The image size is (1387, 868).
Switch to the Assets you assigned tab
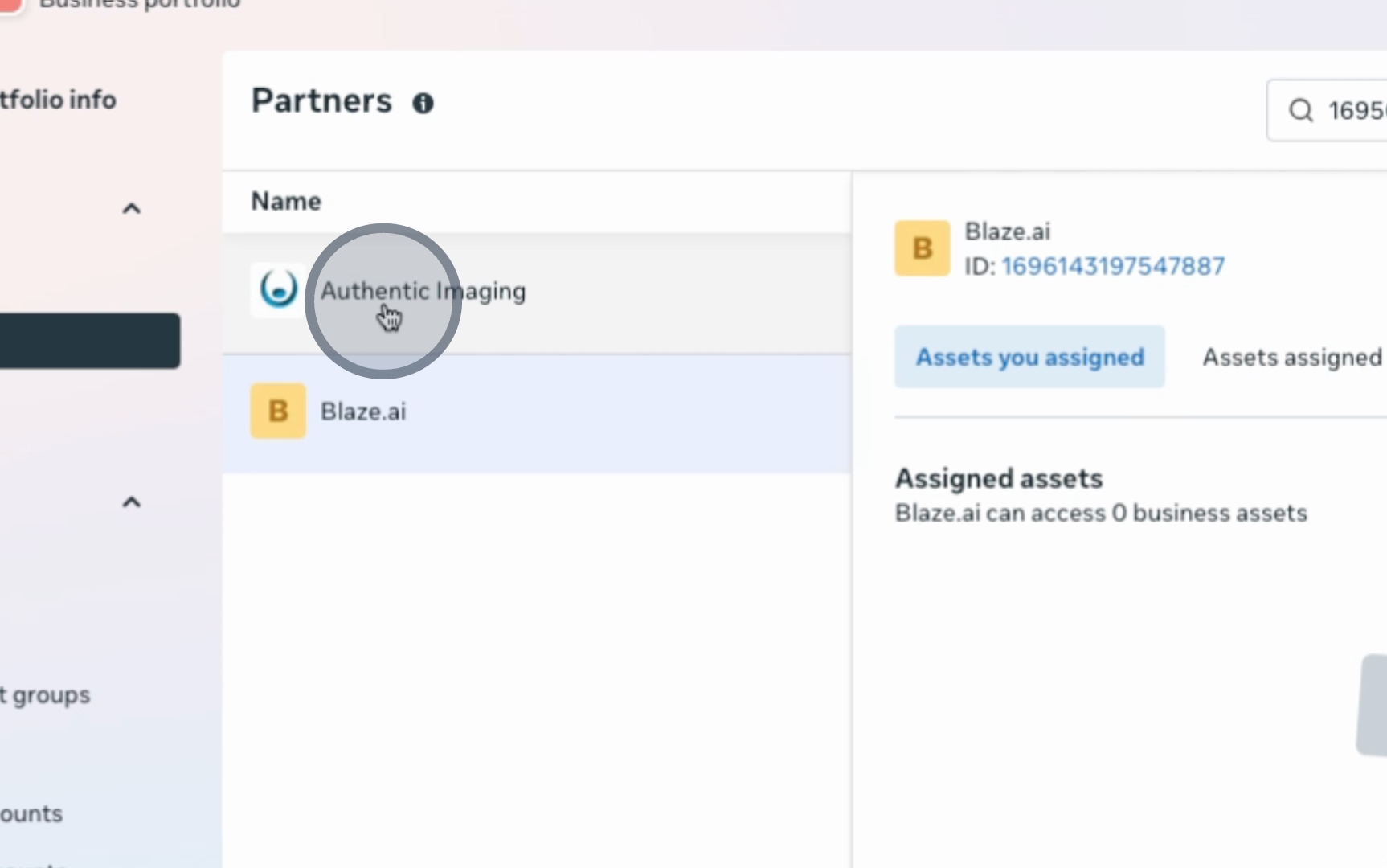point(1029,357)
